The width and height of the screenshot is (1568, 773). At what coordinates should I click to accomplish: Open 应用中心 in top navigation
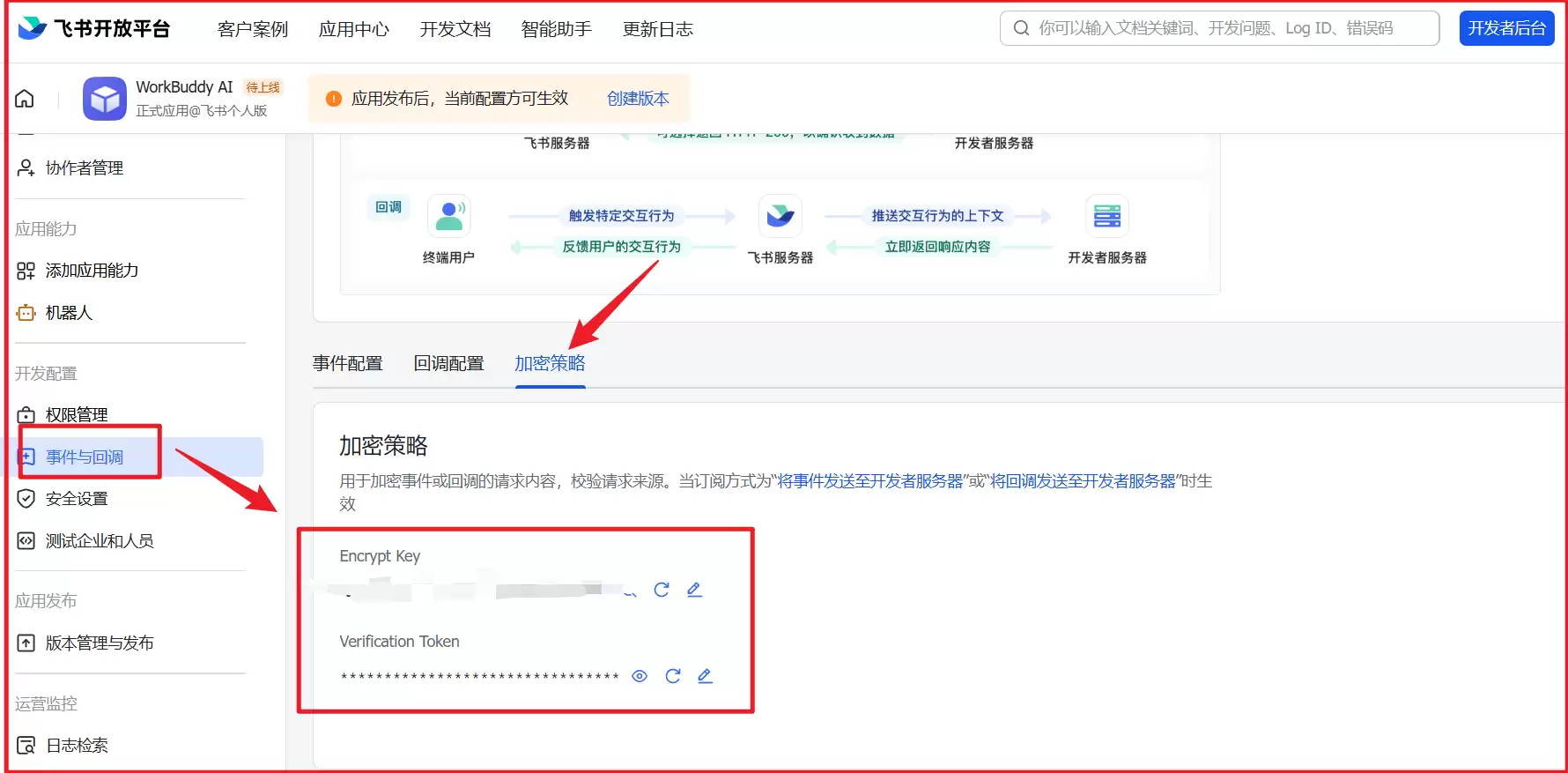354,29
